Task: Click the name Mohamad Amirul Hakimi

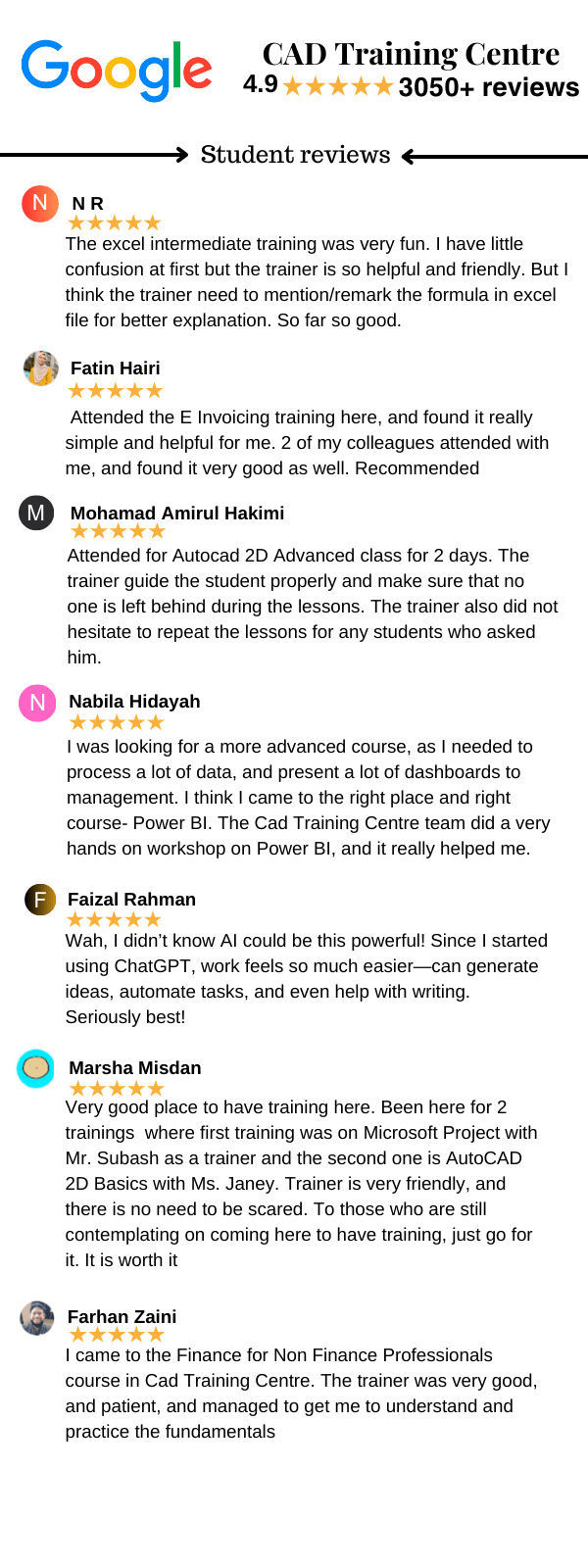Action: pyautogui.click(x=177, y=514)
